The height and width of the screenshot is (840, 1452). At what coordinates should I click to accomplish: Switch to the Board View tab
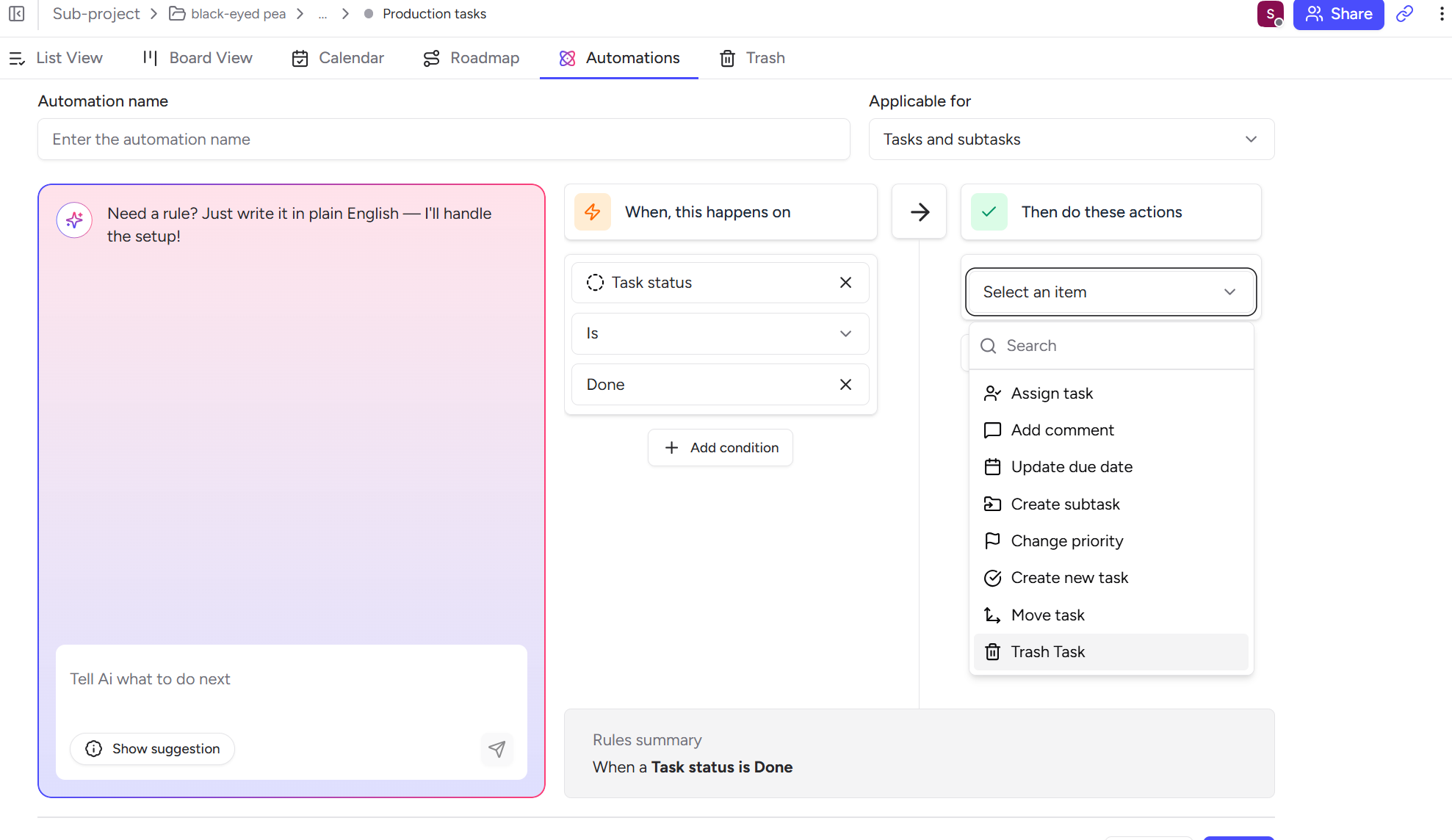(x=198, y=58)
